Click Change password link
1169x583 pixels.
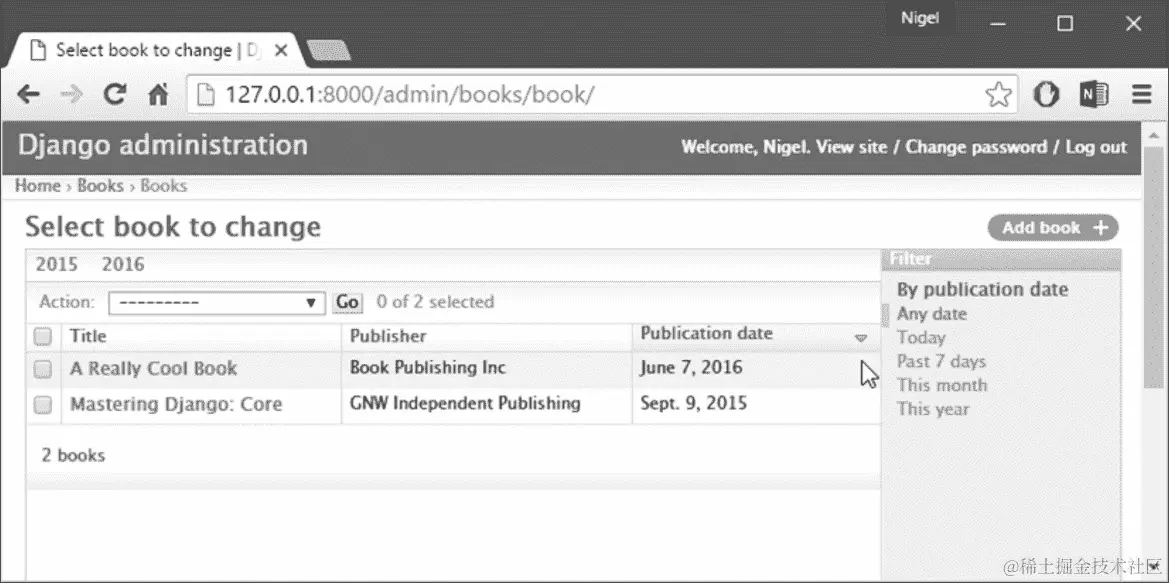click(976, 147)
